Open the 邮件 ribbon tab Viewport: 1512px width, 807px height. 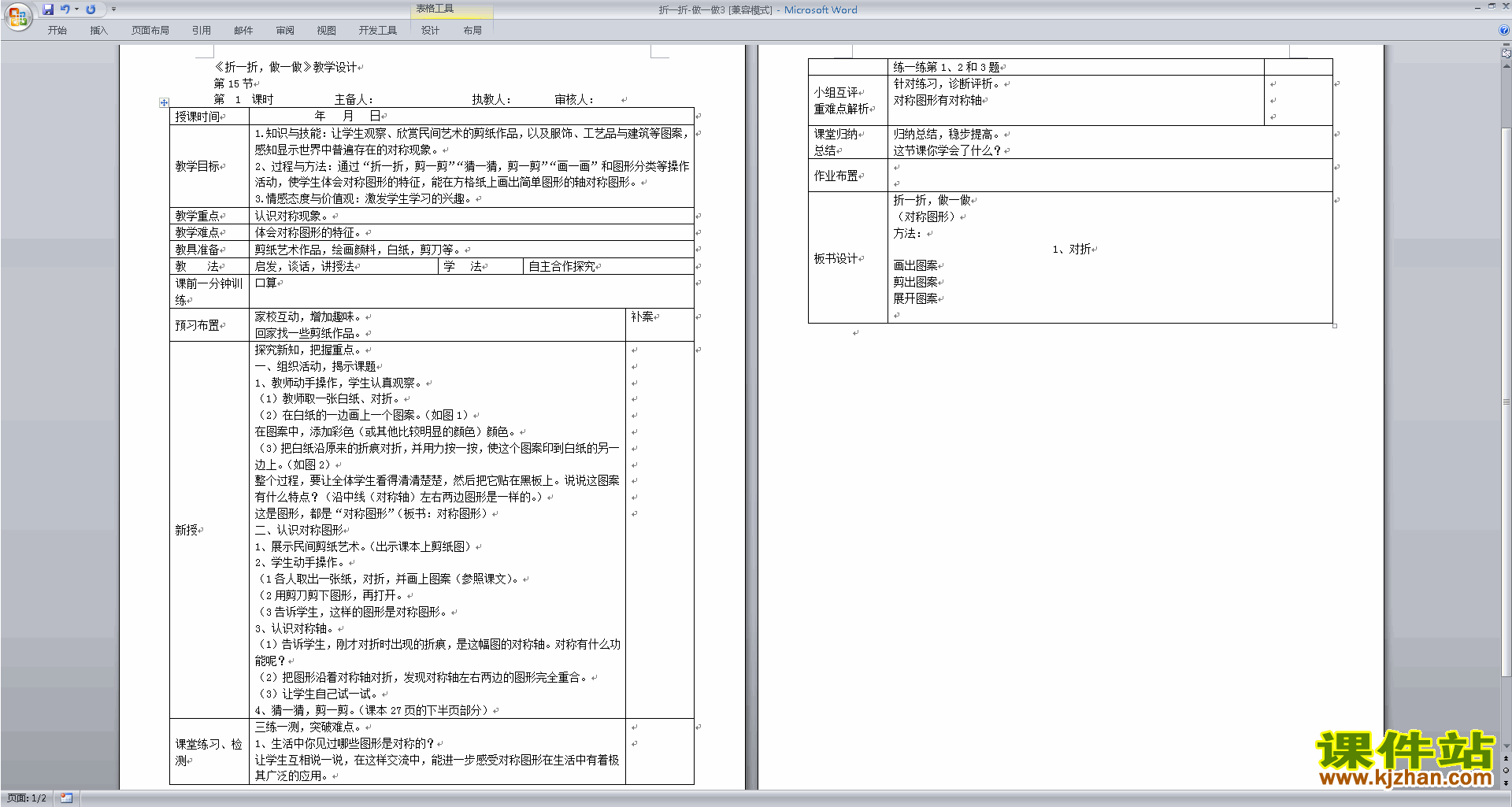[x=243, y=31]
